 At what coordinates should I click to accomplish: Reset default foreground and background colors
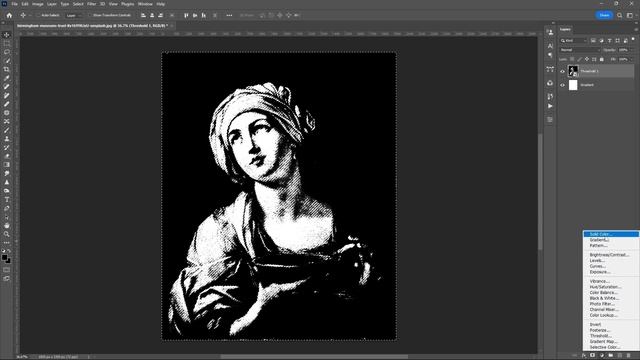pyautogui.click(x=3, y=251)
